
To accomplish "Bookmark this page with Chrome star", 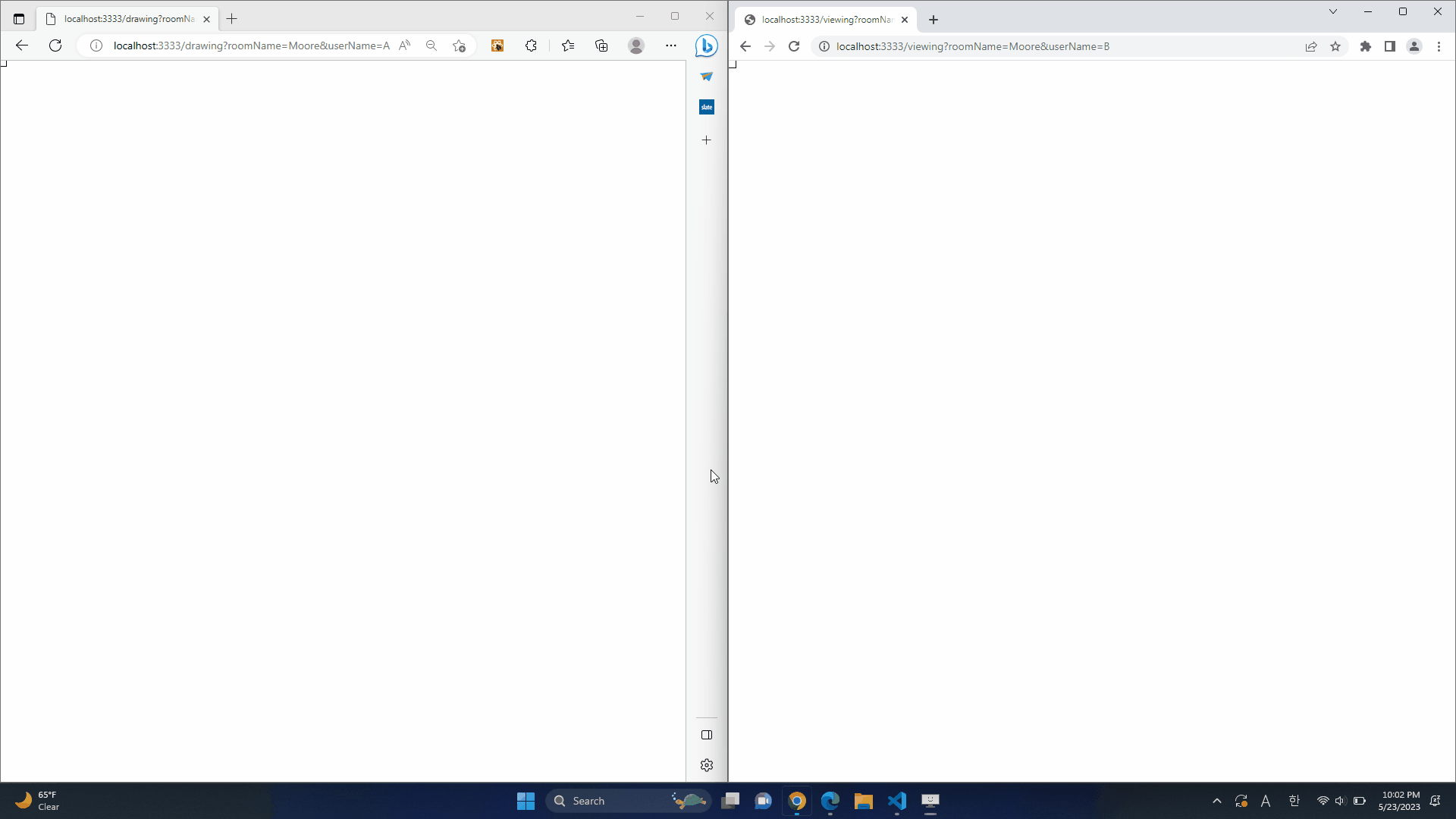I will point(1335,46).
